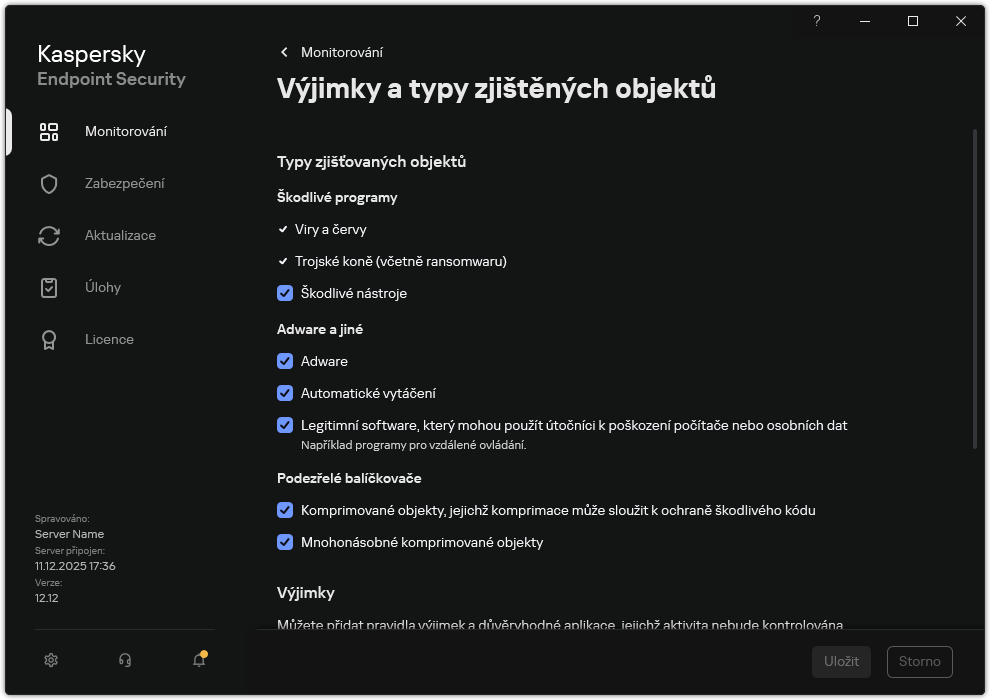The image size is (990, 700).
Task: Click the Úlohy tasks icon
Action: tap(49, 287)
